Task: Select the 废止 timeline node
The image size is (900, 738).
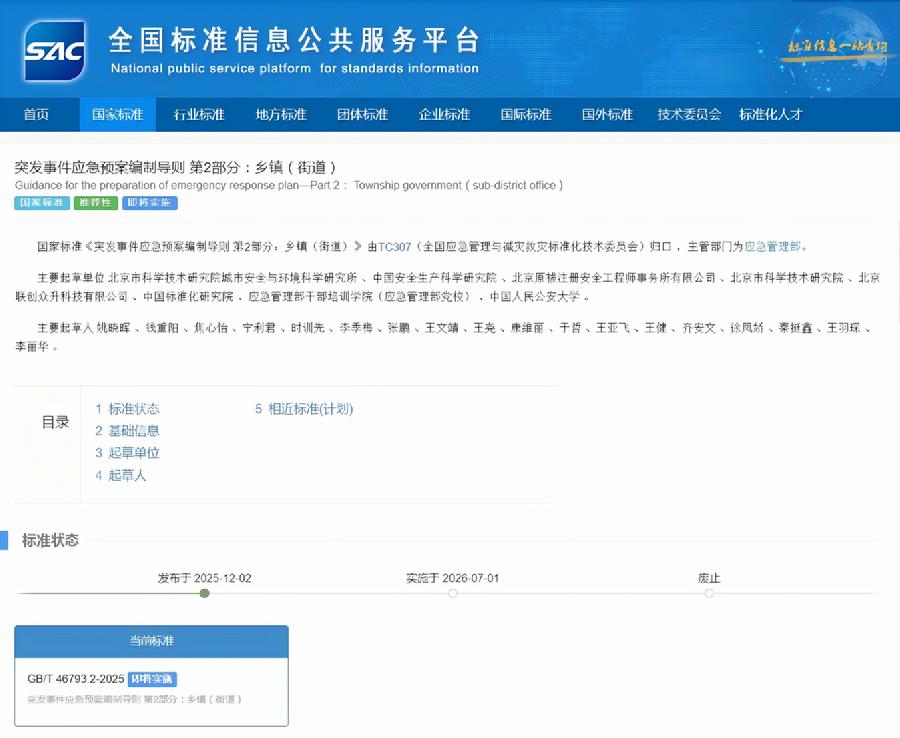Action: coord(709,593)
